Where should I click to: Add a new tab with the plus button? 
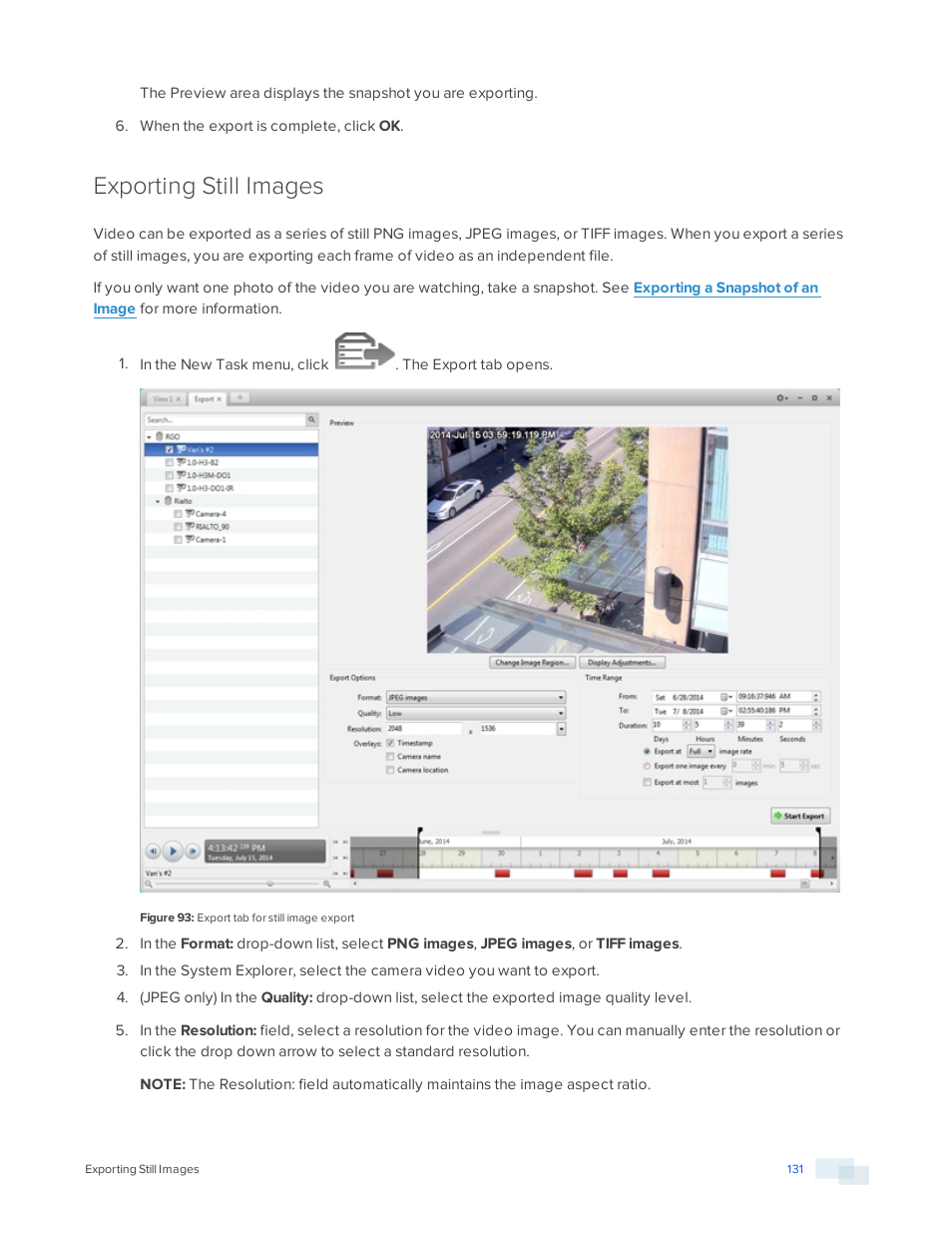pyautogui.click(x=239, y=397)
